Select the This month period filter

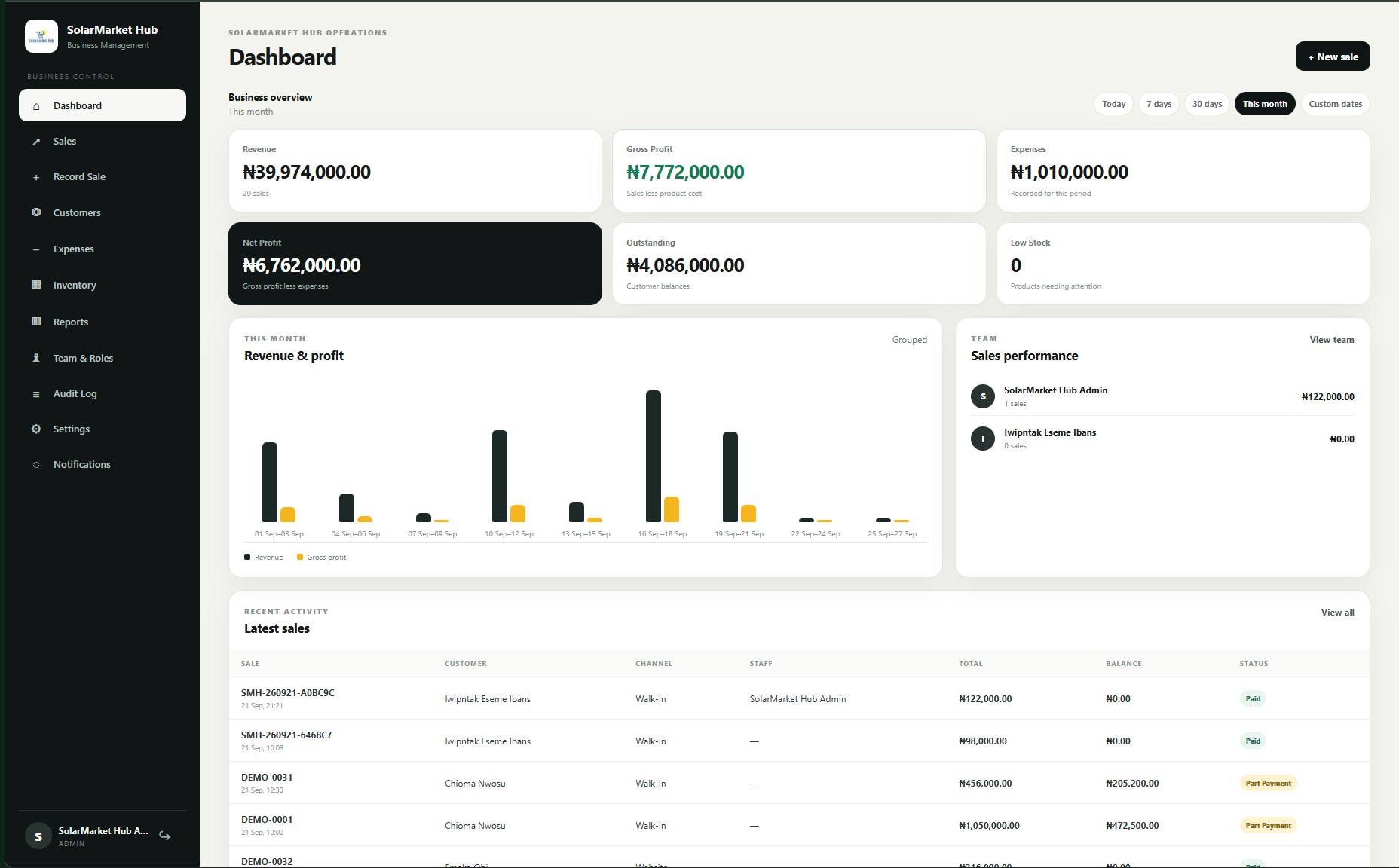point(1265,104)
